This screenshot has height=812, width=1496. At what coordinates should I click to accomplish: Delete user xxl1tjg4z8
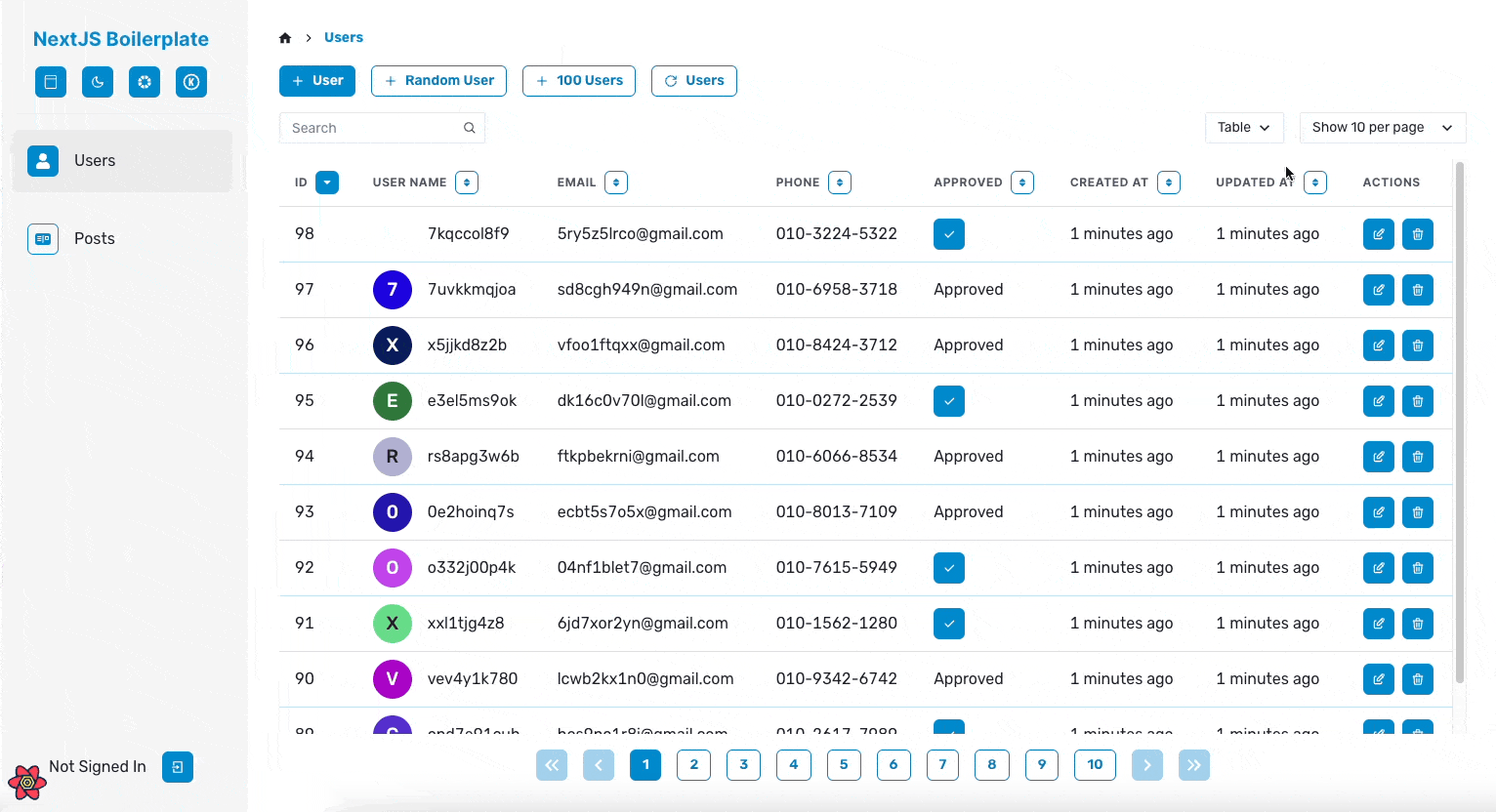(1418, 624)
